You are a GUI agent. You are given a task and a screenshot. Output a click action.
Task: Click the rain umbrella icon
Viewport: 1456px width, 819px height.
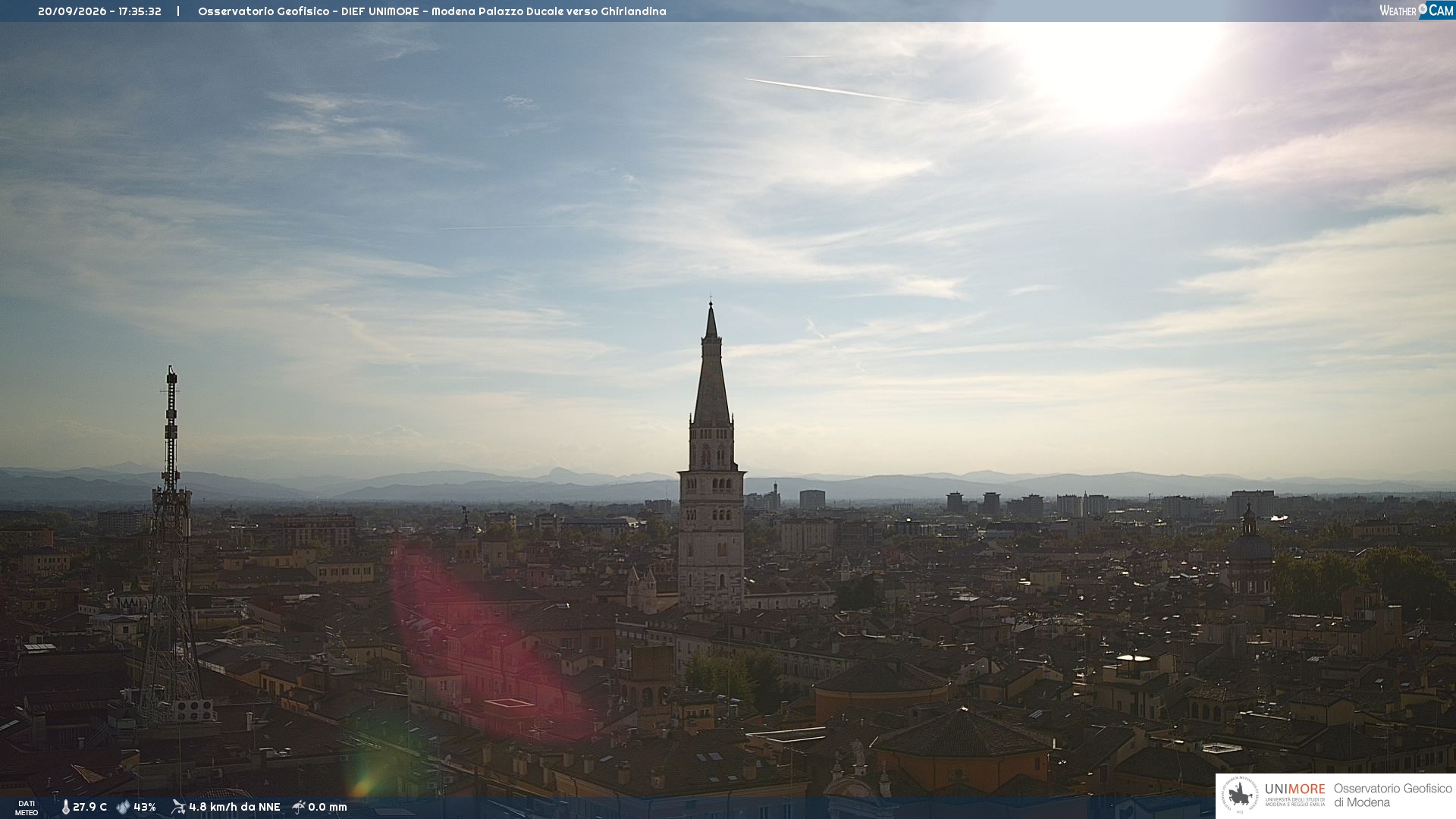point(299,807)
